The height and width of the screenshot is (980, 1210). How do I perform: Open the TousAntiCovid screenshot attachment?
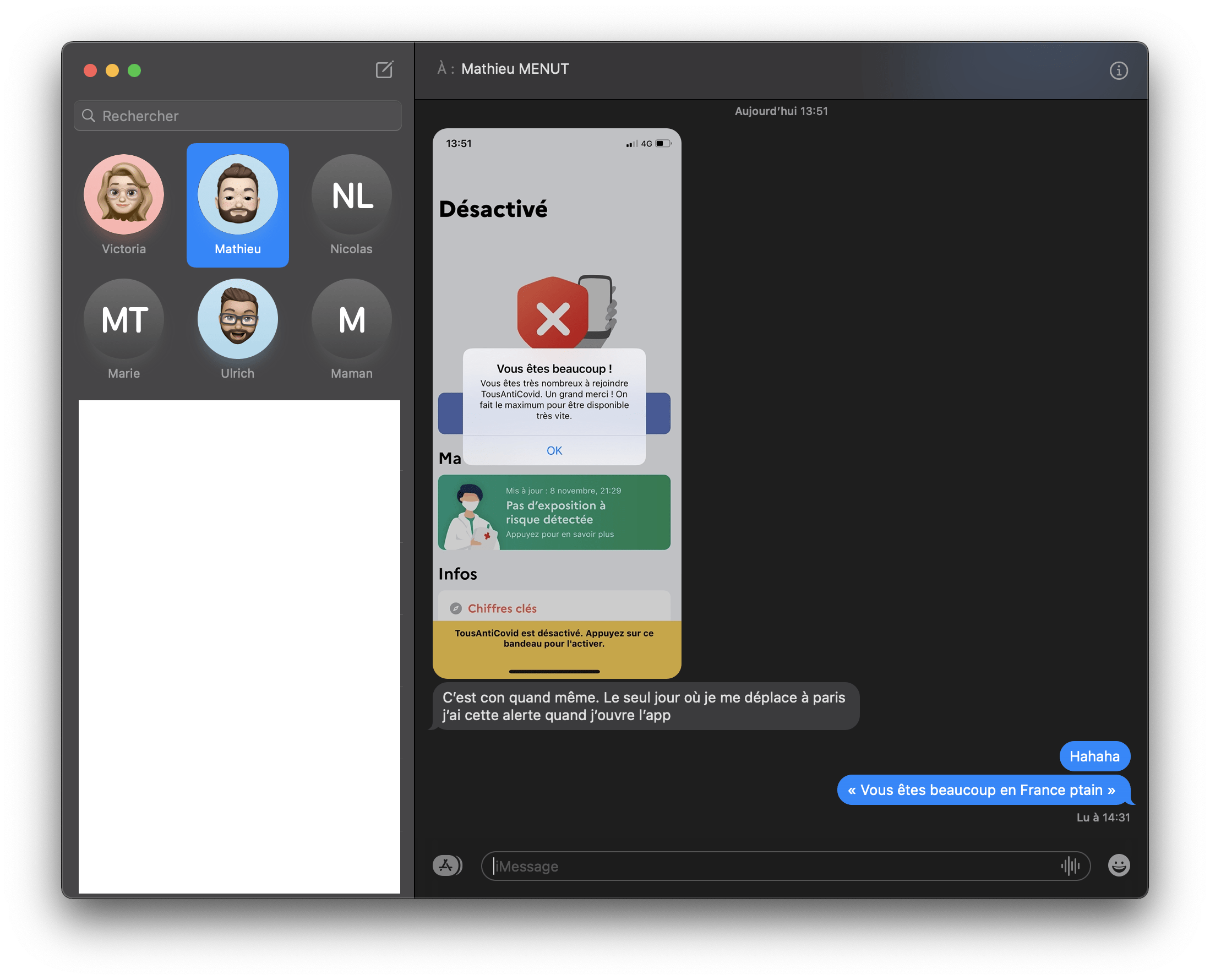pyautogui.click(x=557, y=403)
